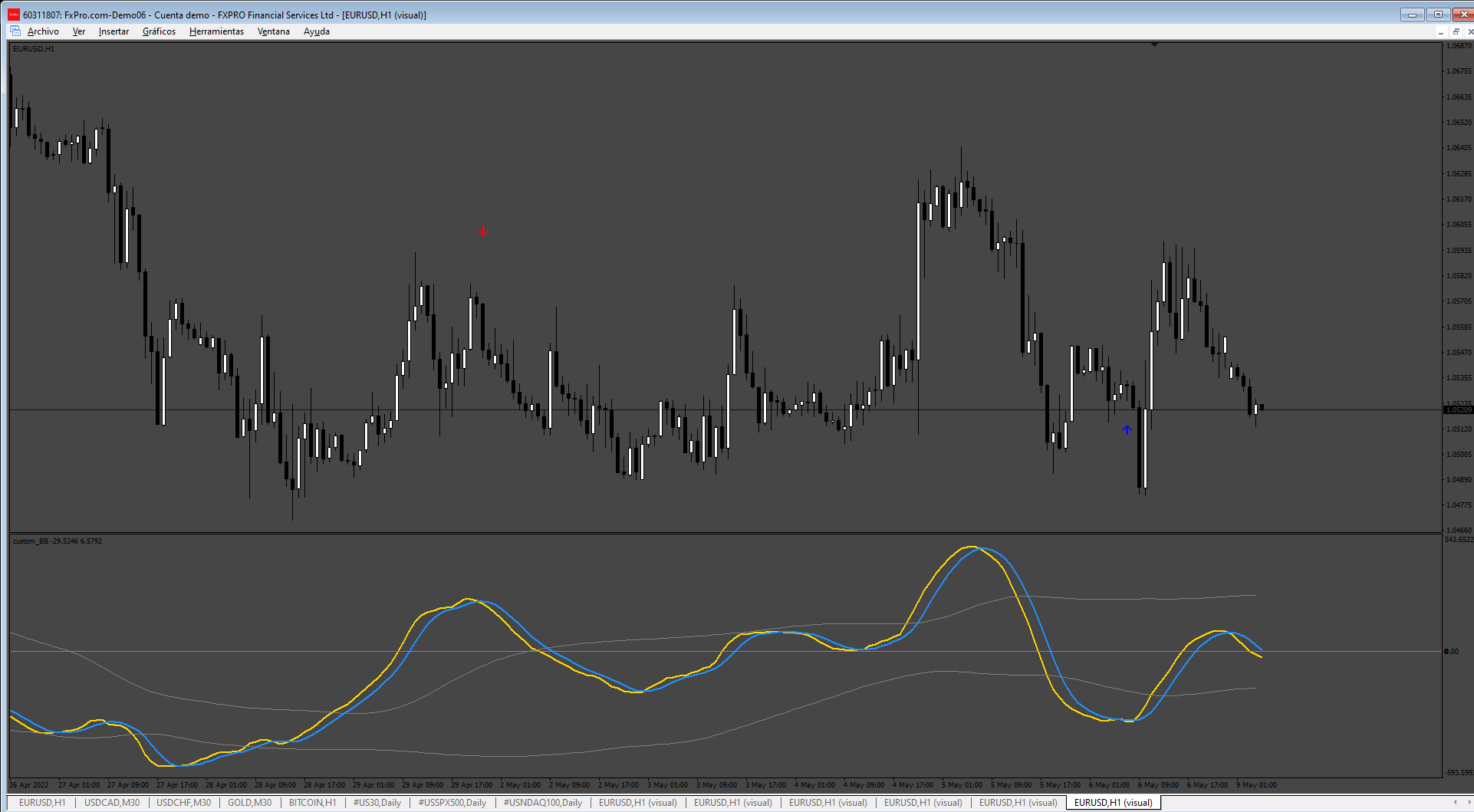Open the Archivo menu
Viewport: 1474px width, 812px height.
[x=43, y=31]
